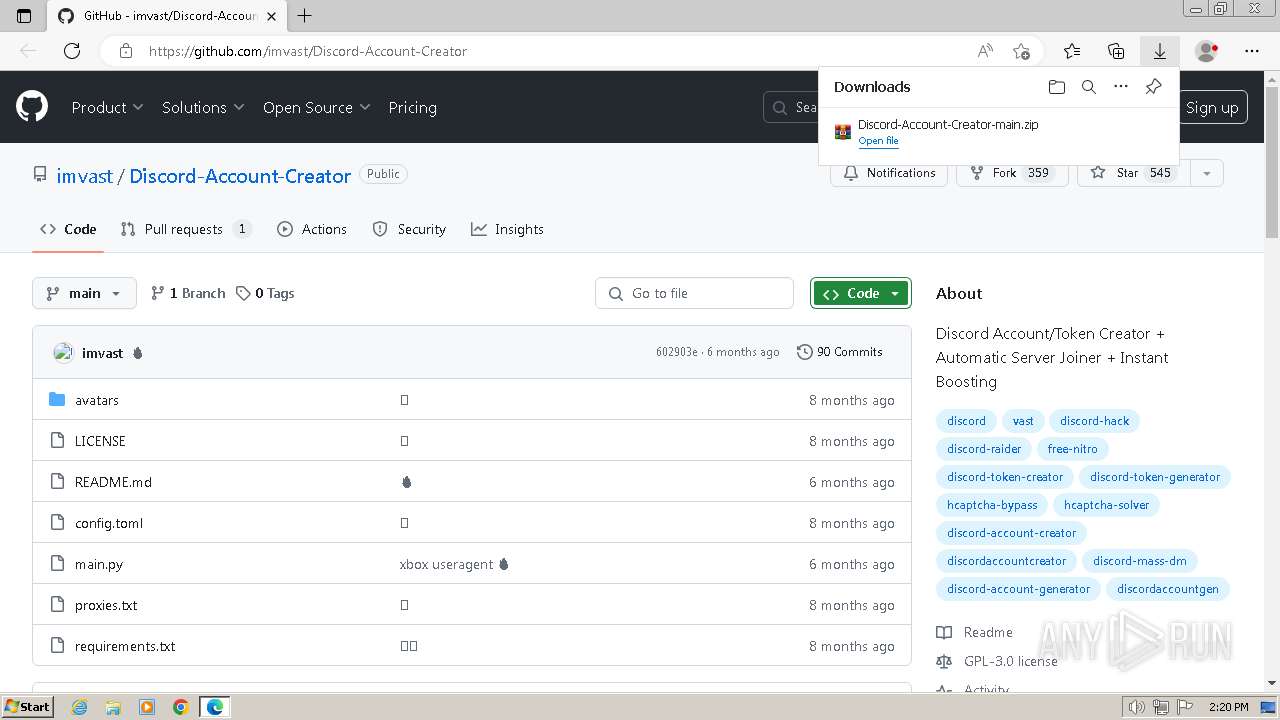
Task: Click the site lock icon in address bar
Action: point(125,51)
